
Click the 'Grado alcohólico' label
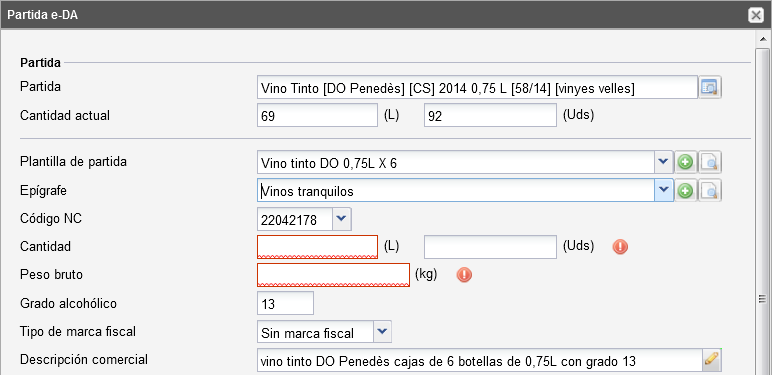[x=68, y=303]
